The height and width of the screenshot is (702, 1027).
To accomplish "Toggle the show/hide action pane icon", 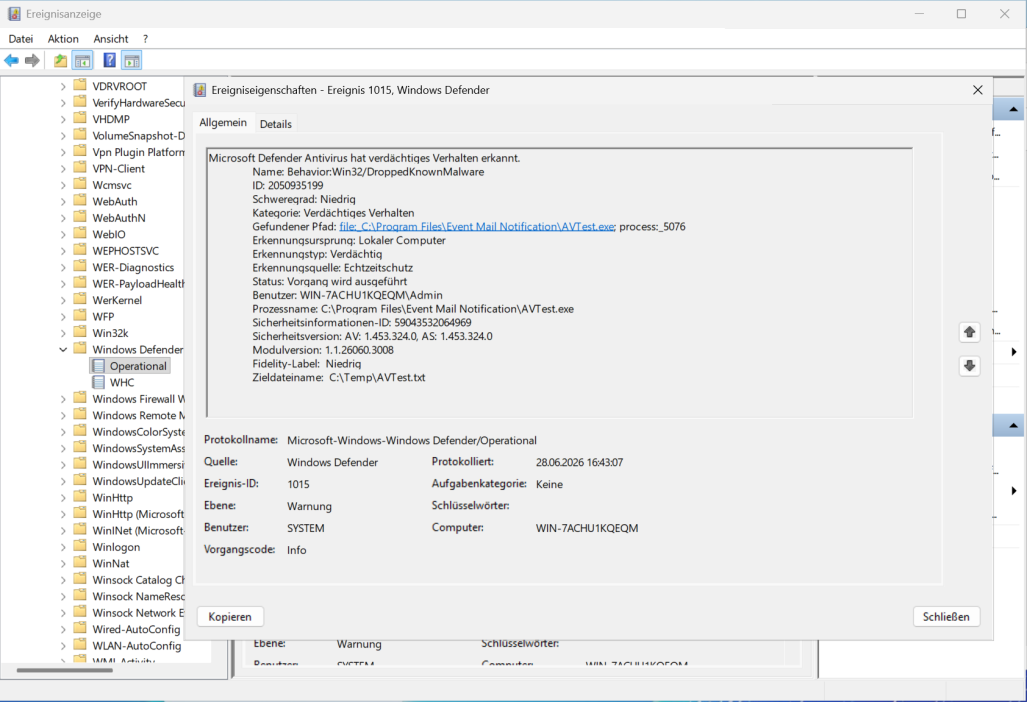I will click(132, 61).
